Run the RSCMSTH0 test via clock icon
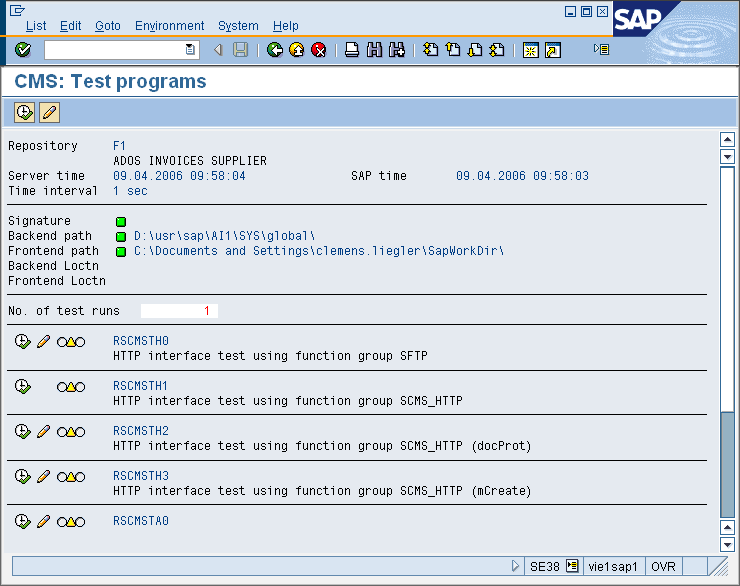 [23, 342]
